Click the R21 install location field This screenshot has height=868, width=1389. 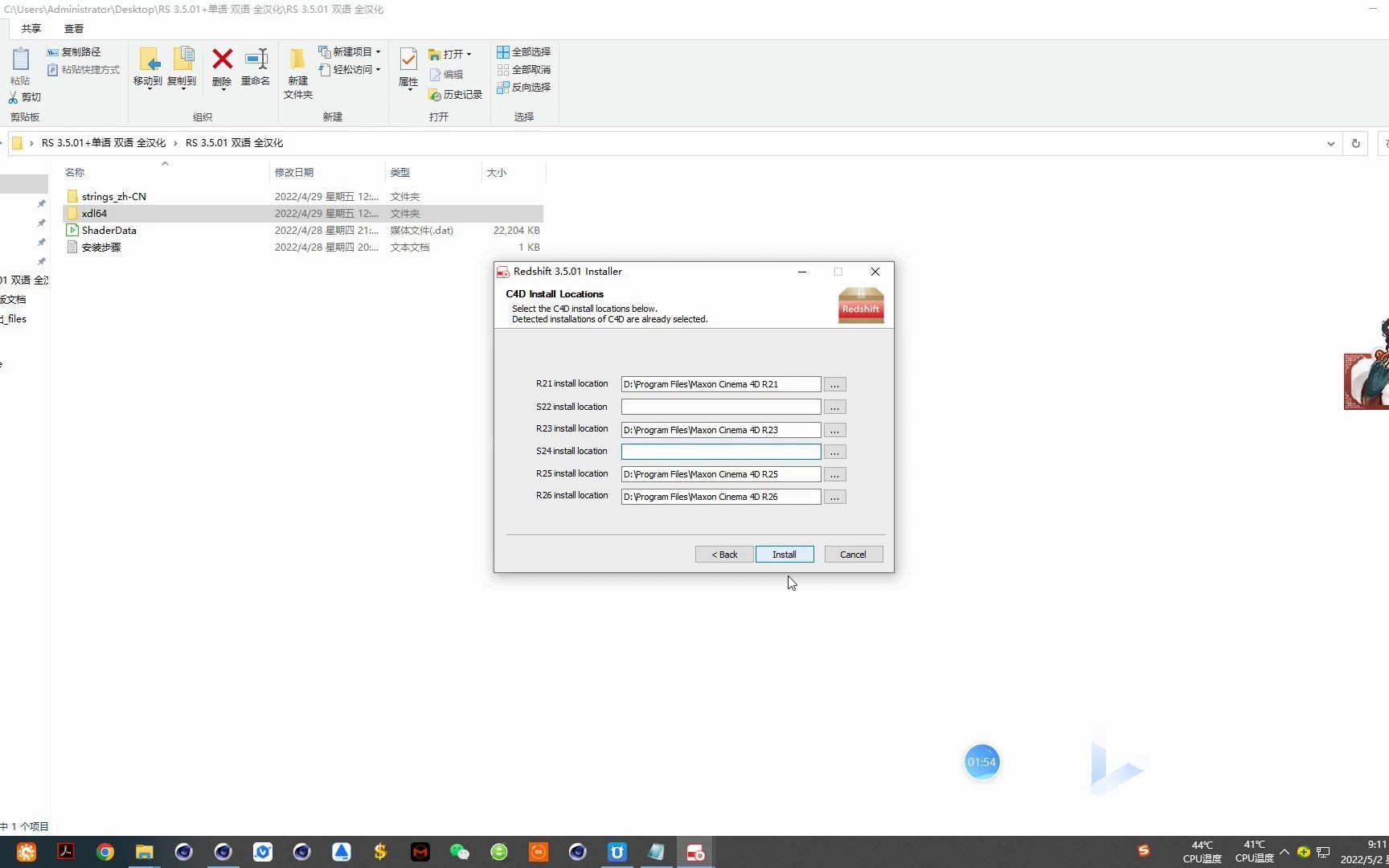721,384
